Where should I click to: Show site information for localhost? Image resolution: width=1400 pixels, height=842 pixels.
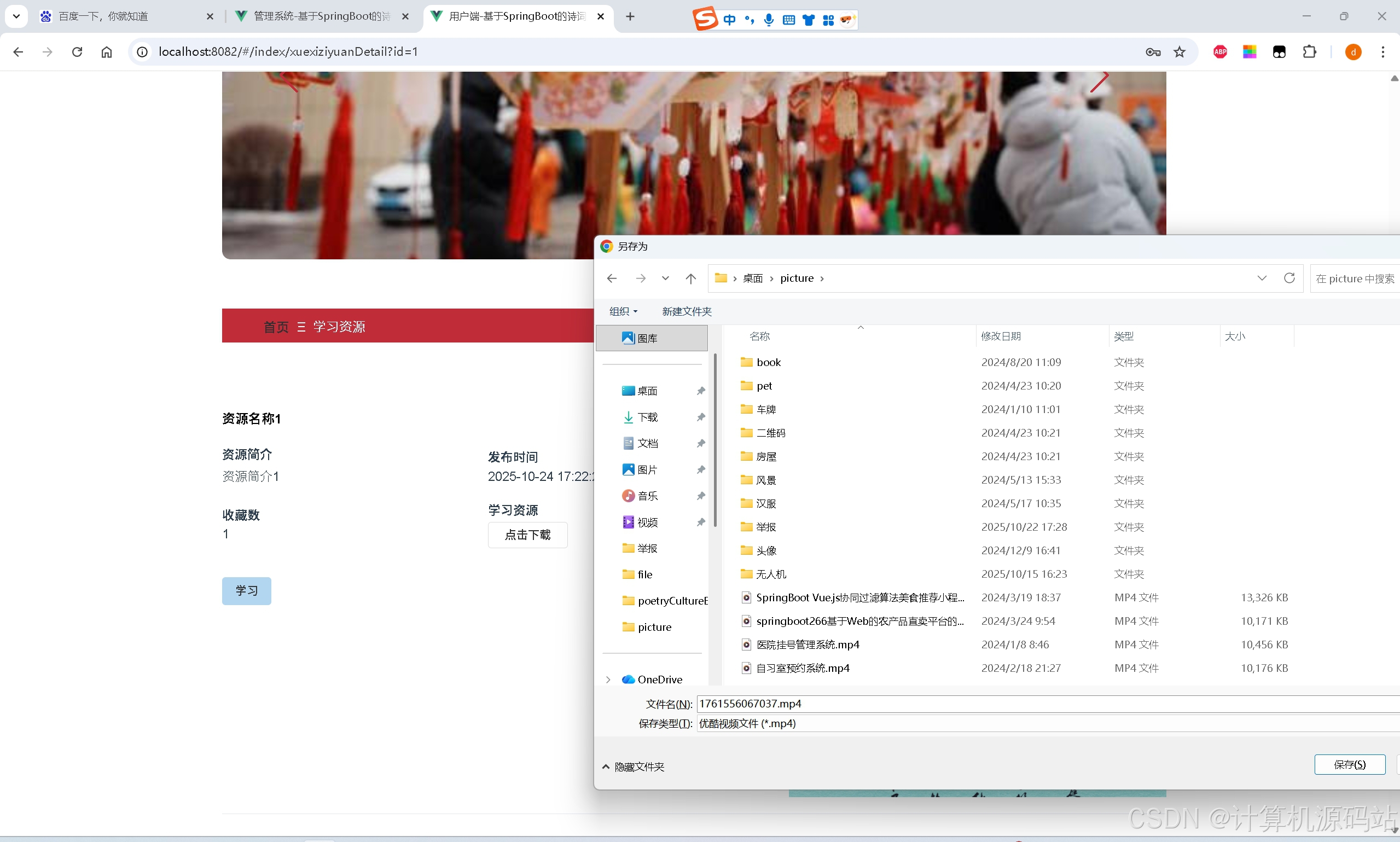(x=142, y=51)
